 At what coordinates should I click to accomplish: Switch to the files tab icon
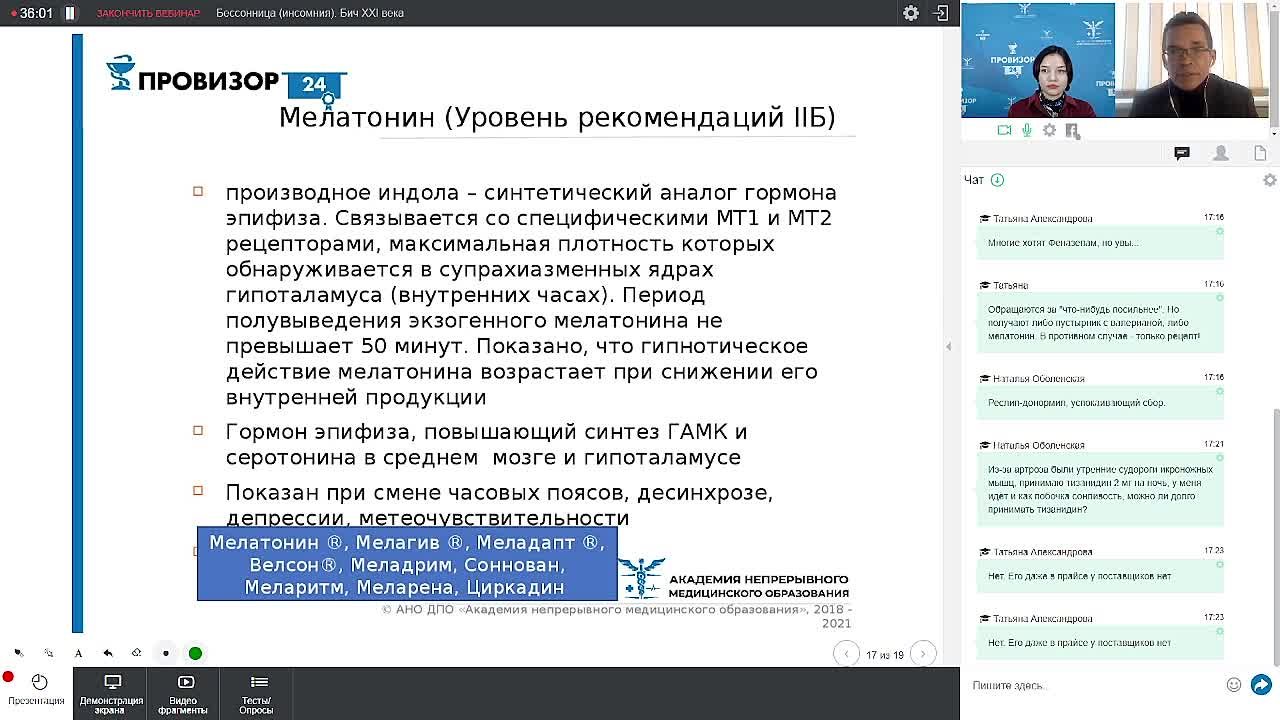tap(1260, 153)
